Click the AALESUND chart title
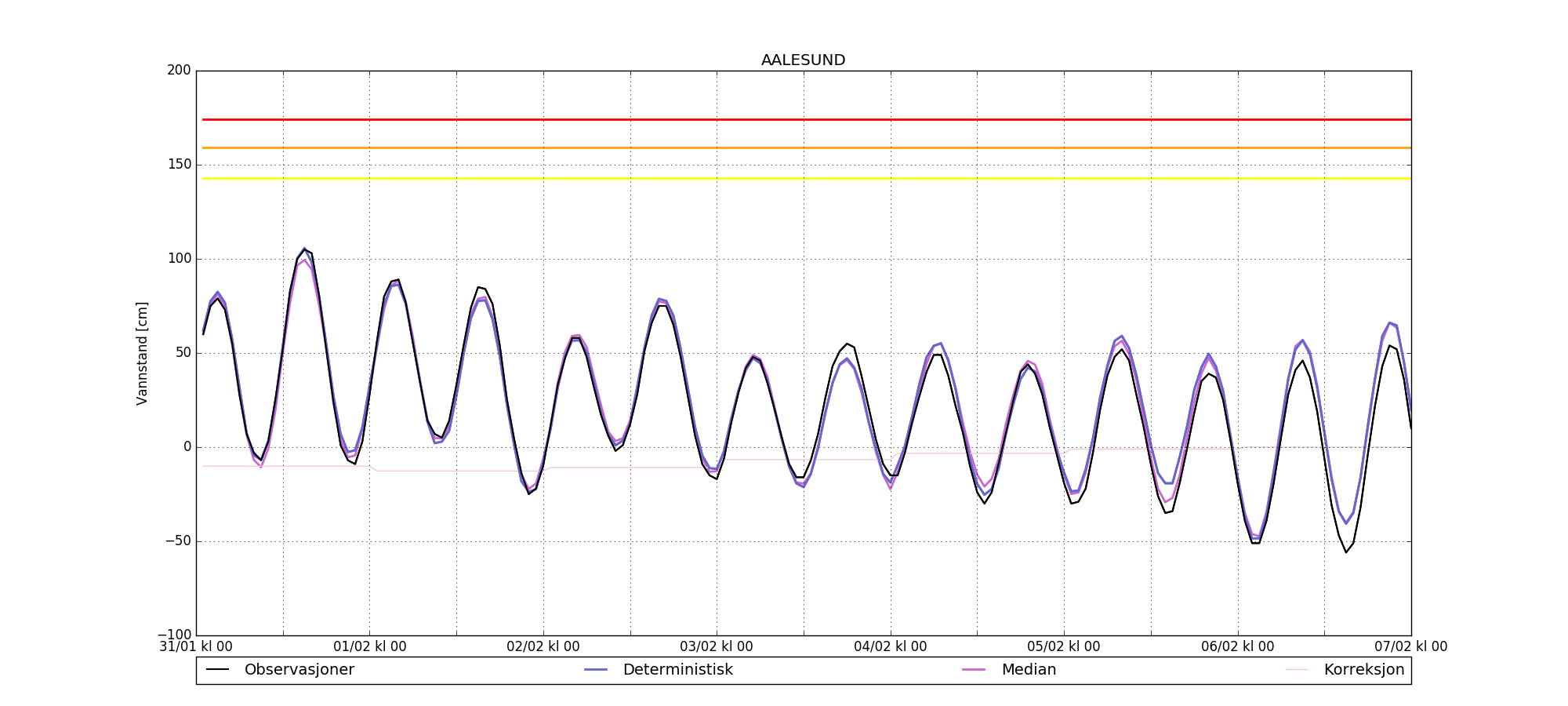 (x=803, y=60)
